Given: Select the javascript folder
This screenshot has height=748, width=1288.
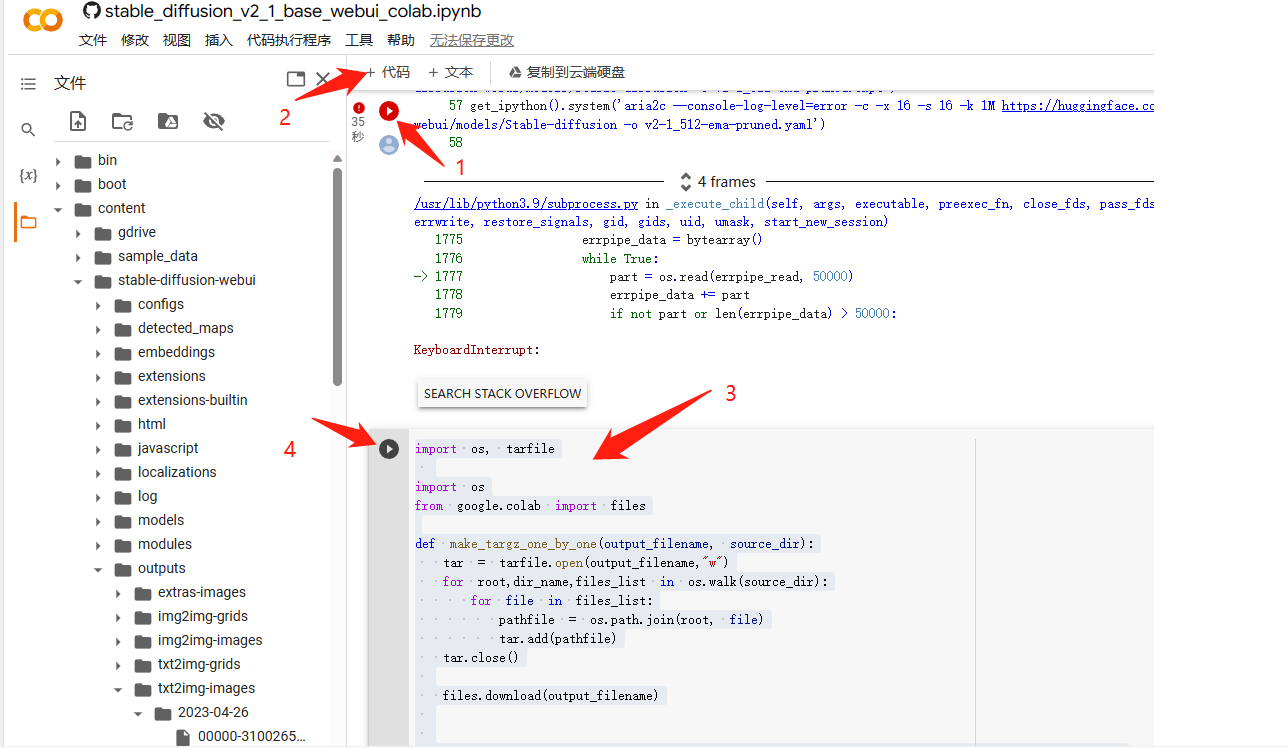Looking at the screenshot, I should coord(168,448).
